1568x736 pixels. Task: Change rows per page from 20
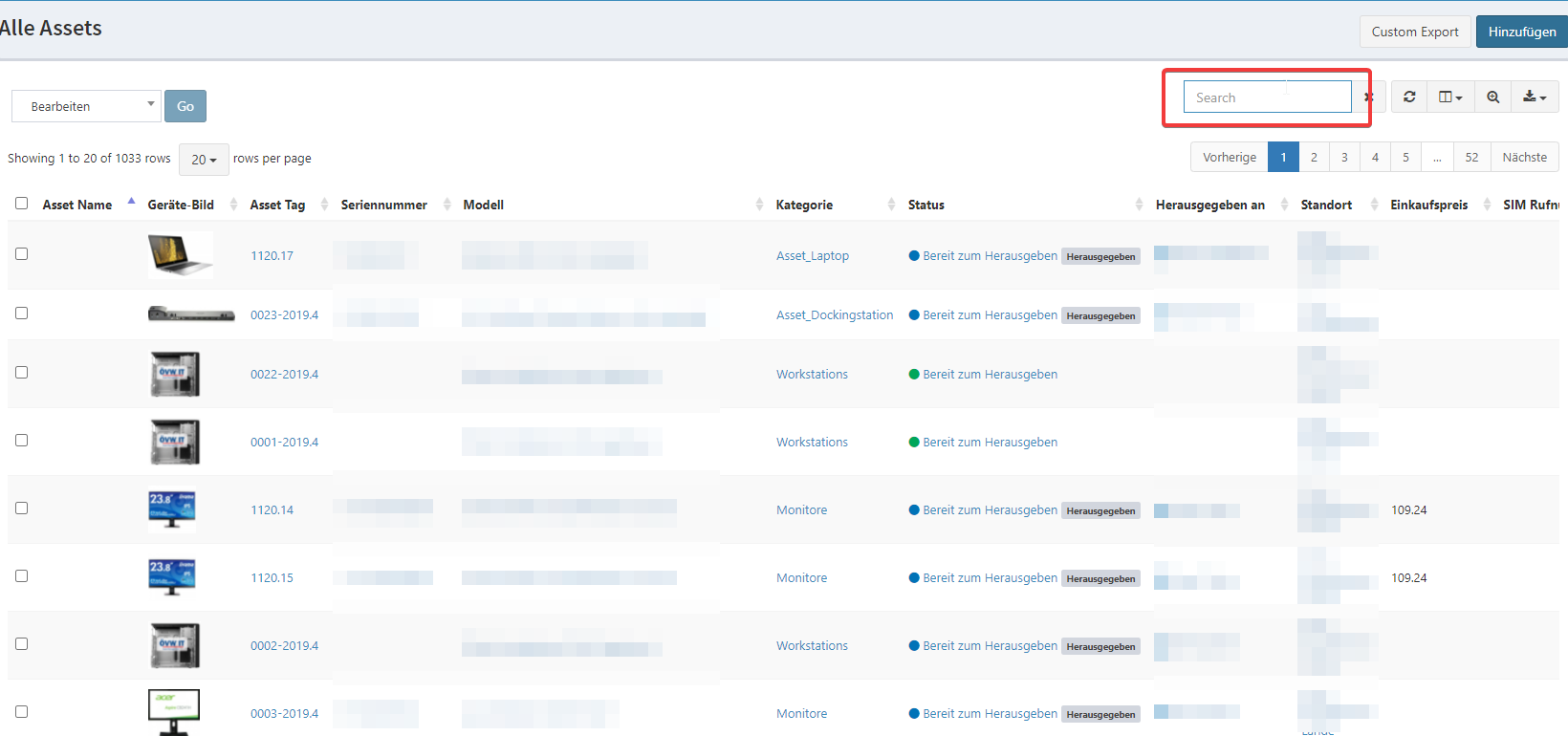(x=204, y=160)
